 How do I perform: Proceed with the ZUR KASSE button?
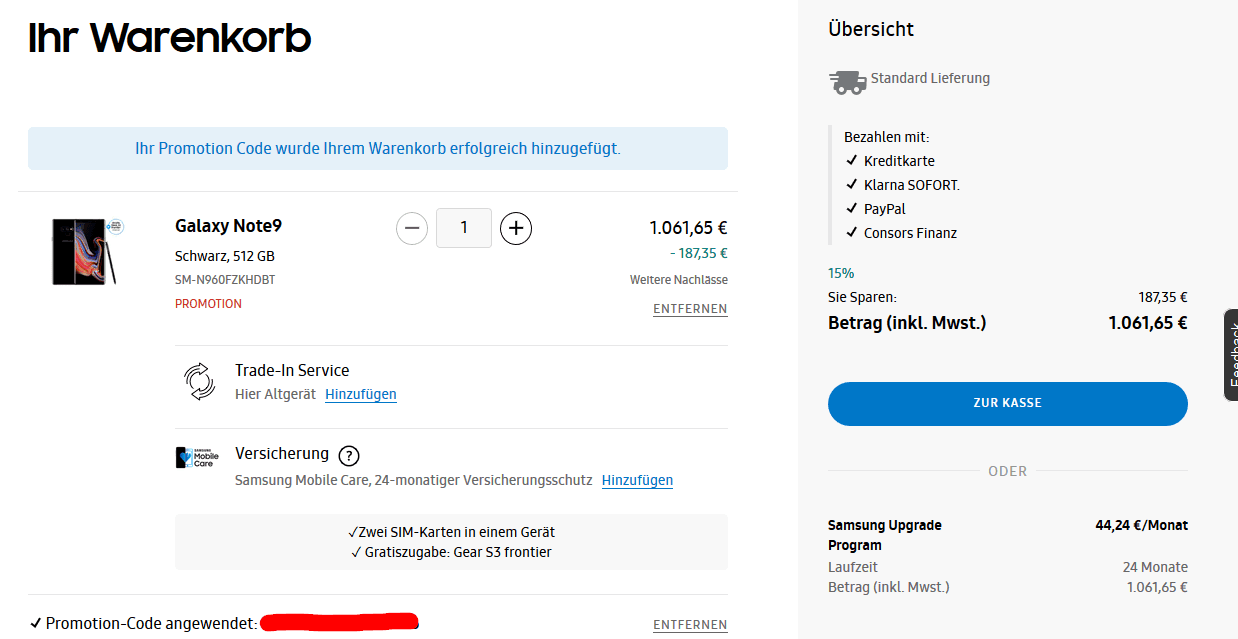tap(1008, 404)
